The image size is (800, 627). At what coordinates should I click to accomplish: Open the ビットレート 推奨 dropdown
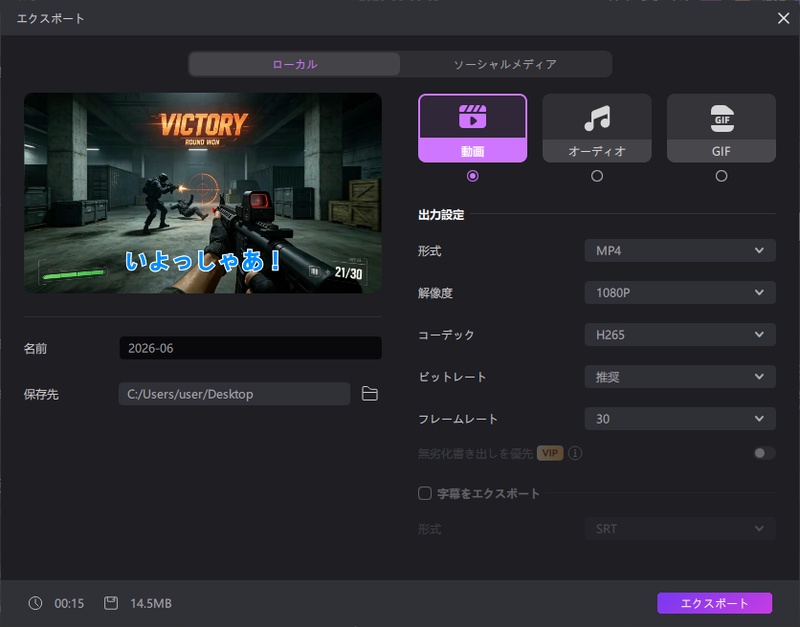[680, 377]
